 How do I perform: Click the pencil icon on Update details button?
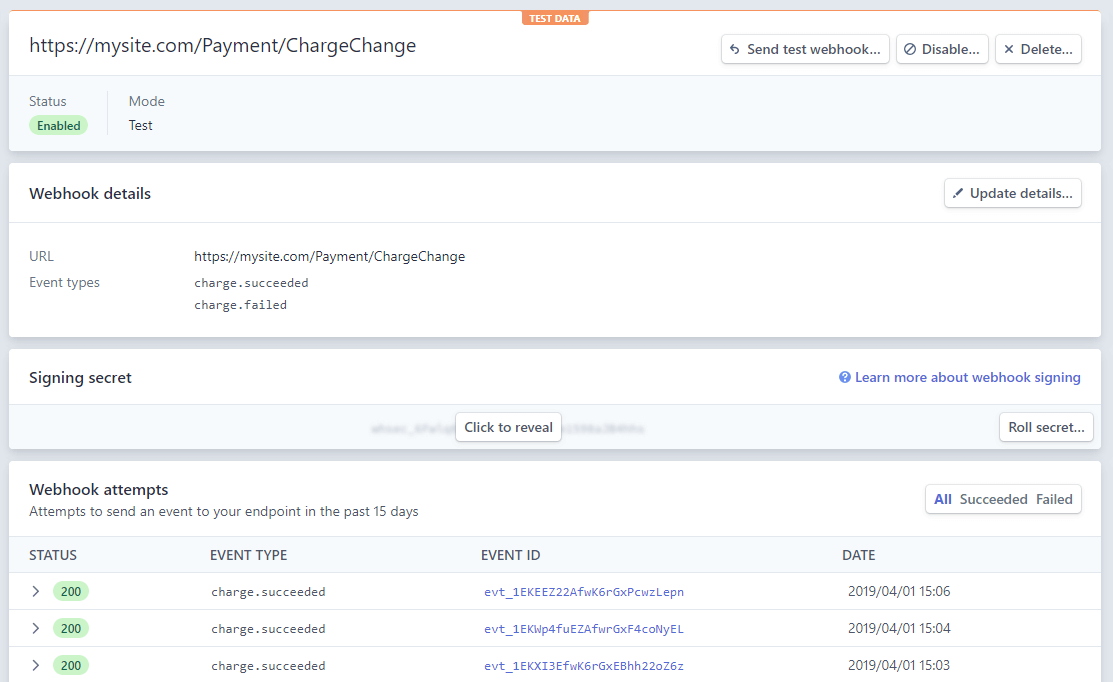[x=956, y=193]
